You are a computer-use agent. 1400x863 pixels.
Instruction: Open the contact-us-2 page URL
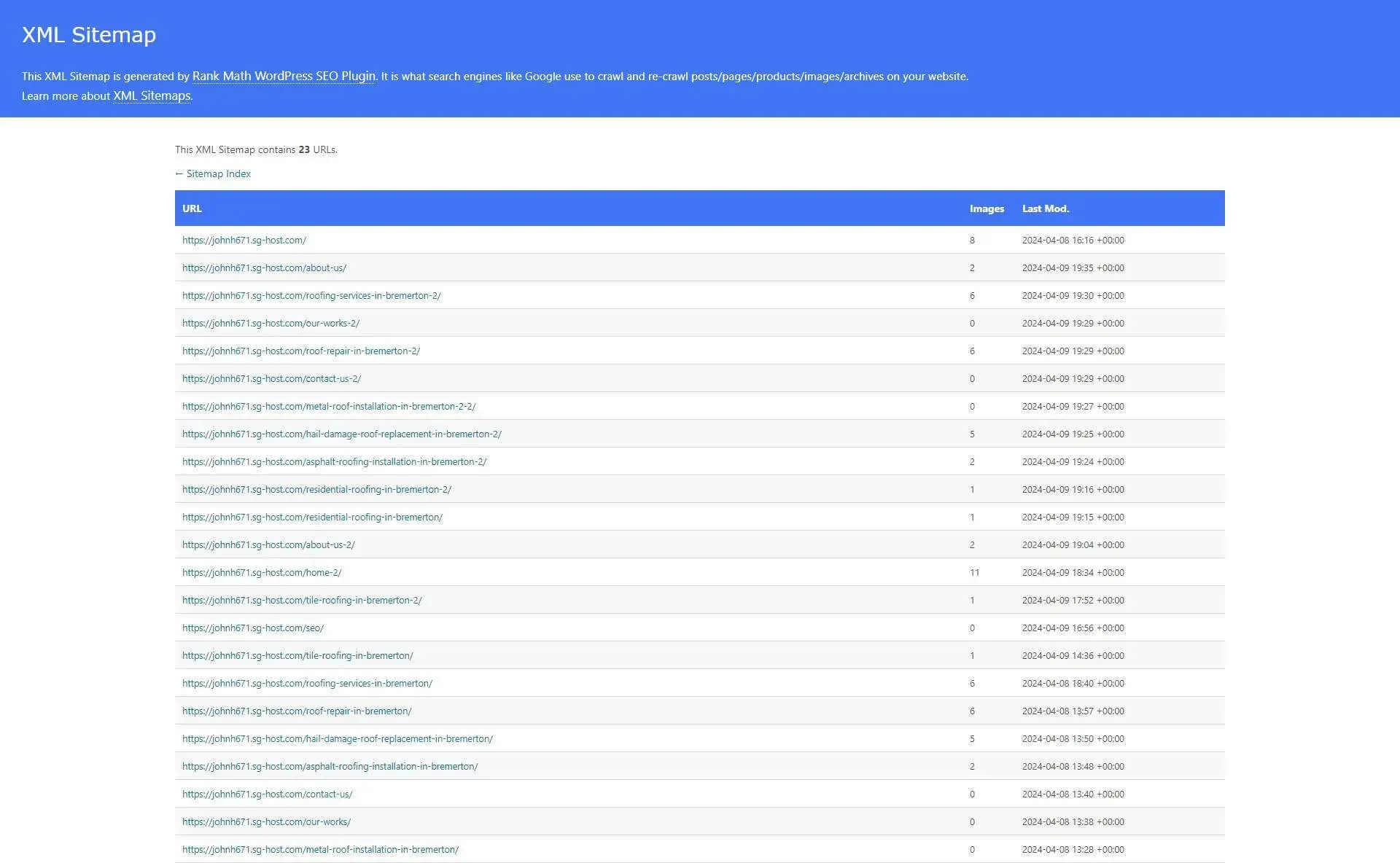[271, 378]
